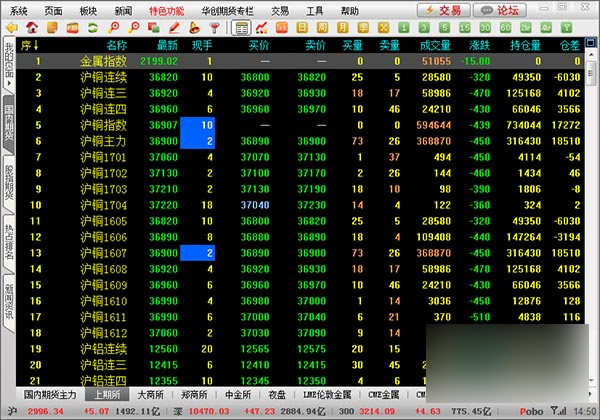Open the 工具 menu
The width and height of the screenshot is (600, 420).
[x=315, y=11]
